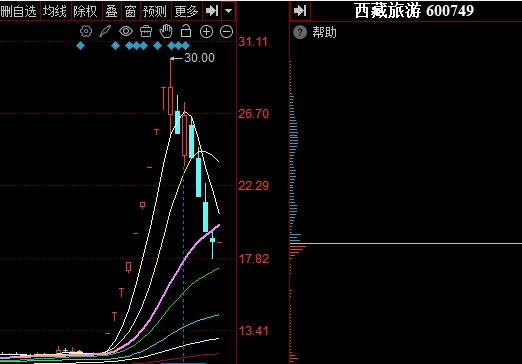Select the drawing pen tool
522x364 pixels.
[105, 31]
